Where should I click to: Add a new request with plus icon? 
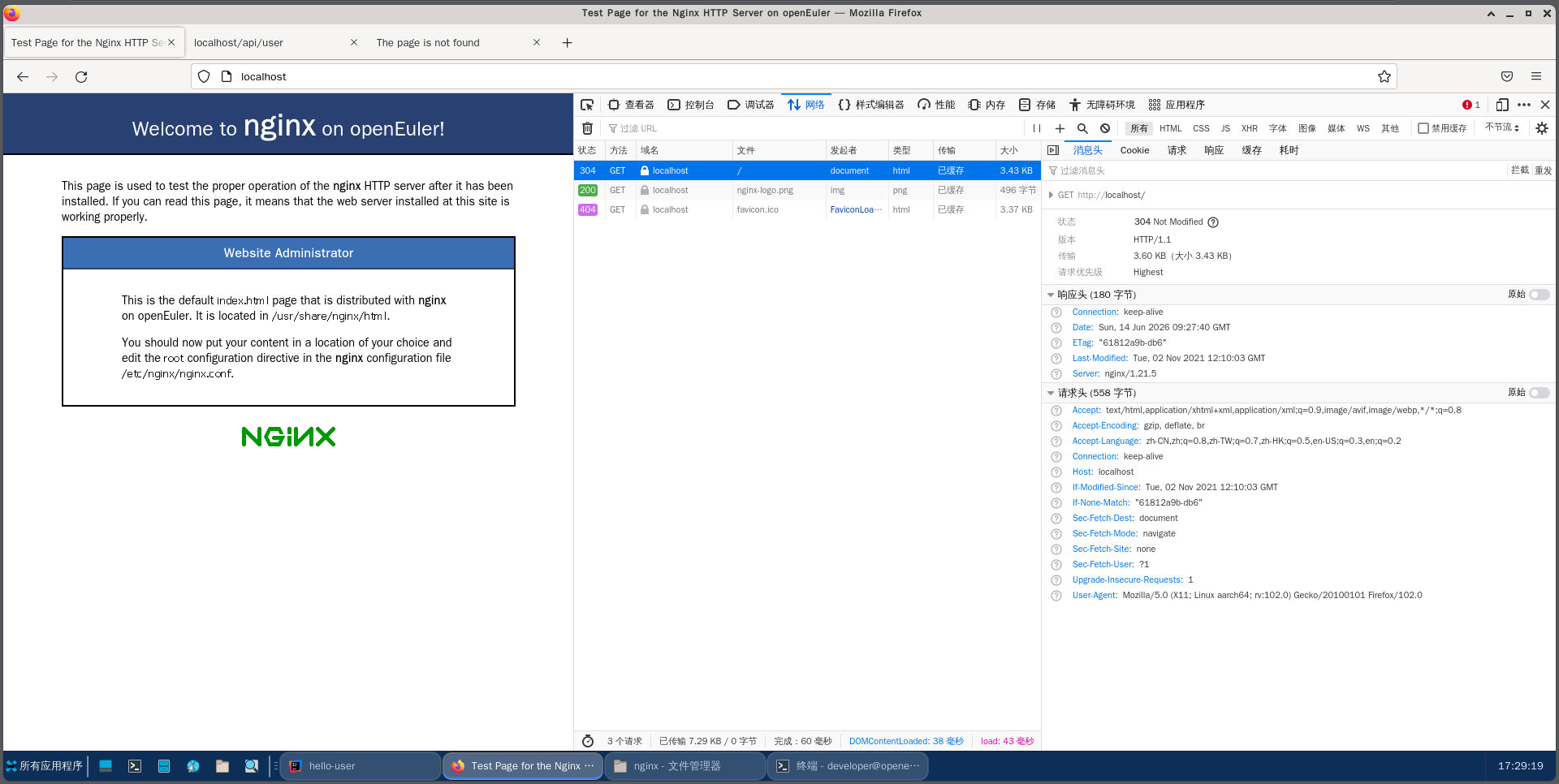[1060, 128]
